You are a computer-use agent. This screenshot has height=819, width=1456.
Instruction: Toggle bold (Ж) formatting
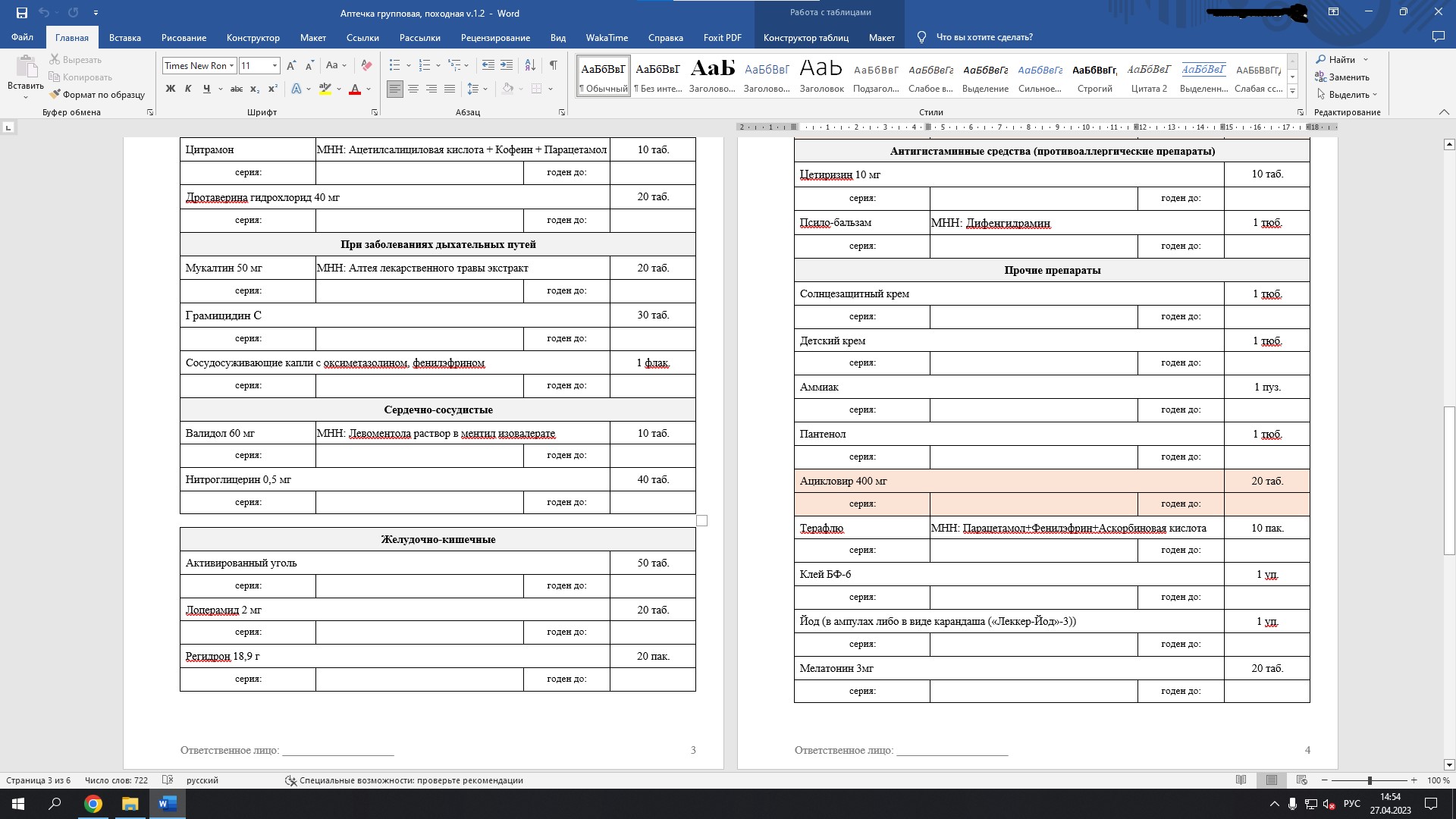click(171, 89)
